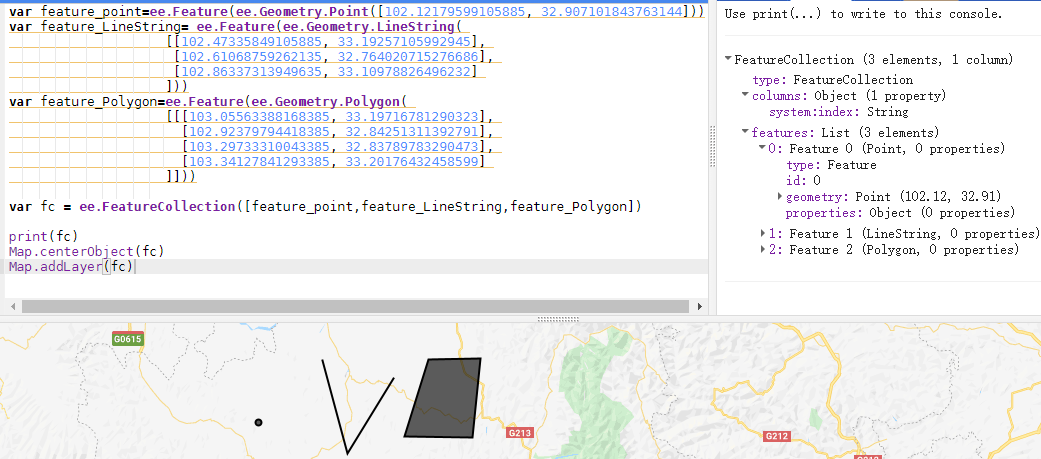Collapse the features List node
The height and width of the screenshot is (459, 1041).
point(746,132)
